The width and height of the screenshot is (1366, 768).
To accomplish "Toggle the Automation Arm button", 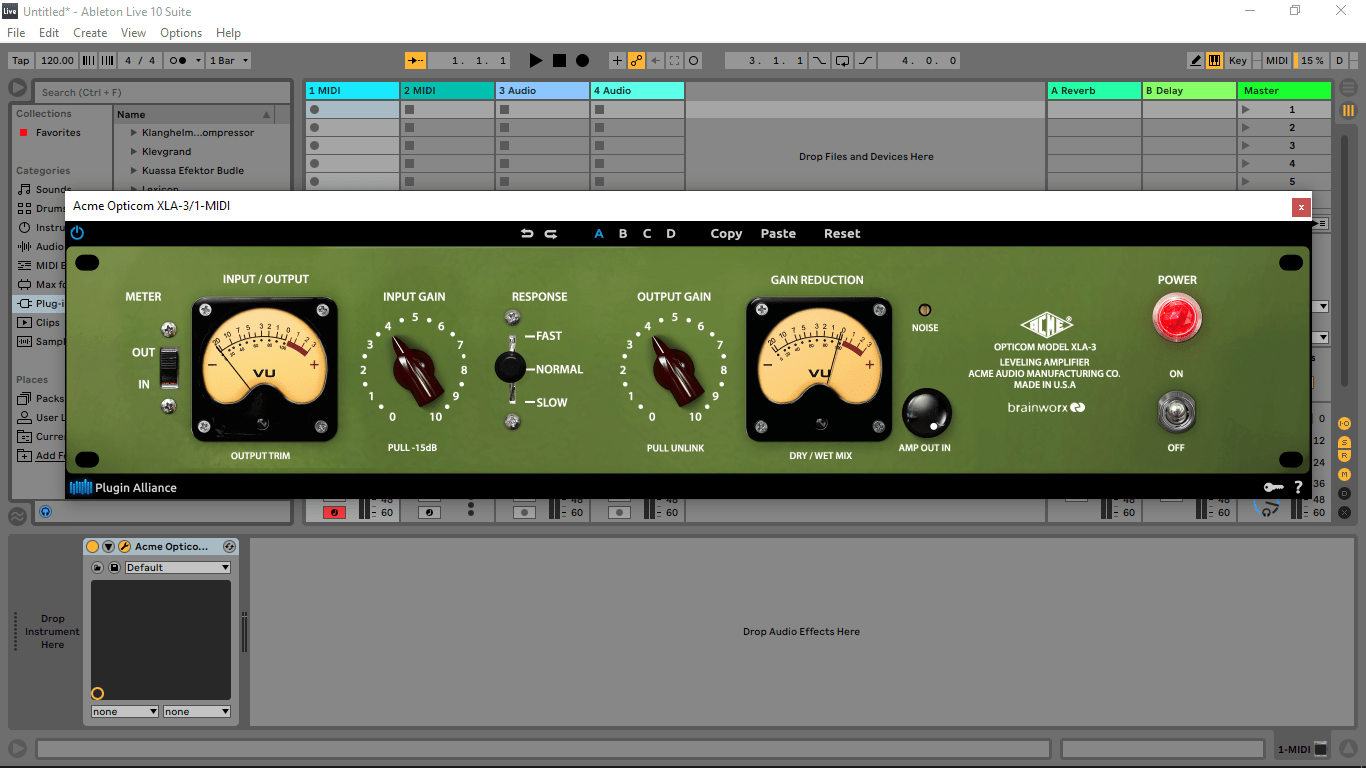I will click(637, 61).
